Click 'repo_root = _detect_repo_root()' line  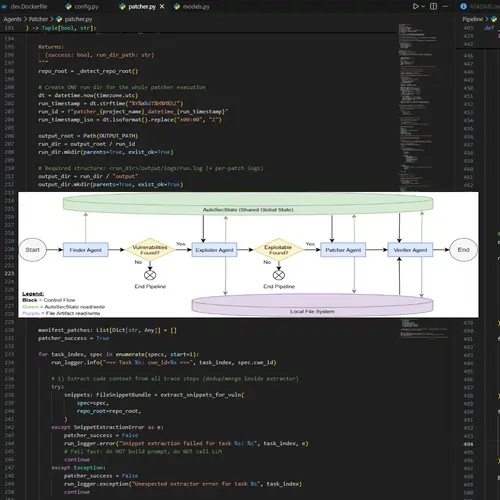coord(88,71)
